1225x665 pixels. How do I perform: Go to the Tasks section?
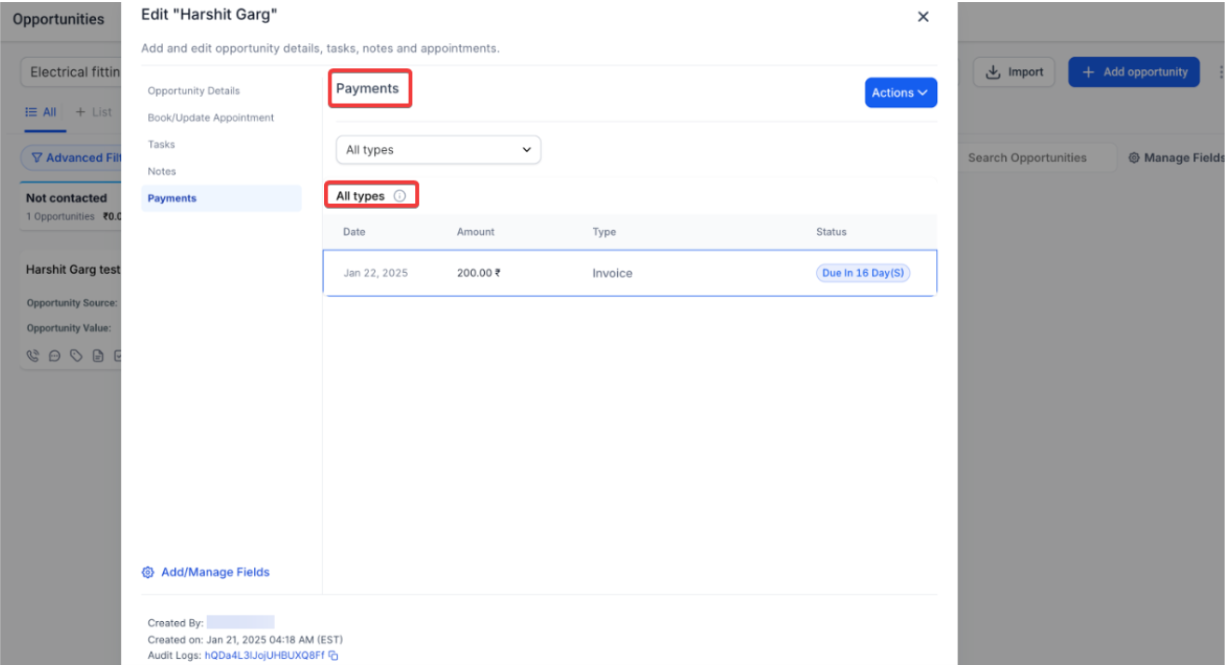[161, 145]
